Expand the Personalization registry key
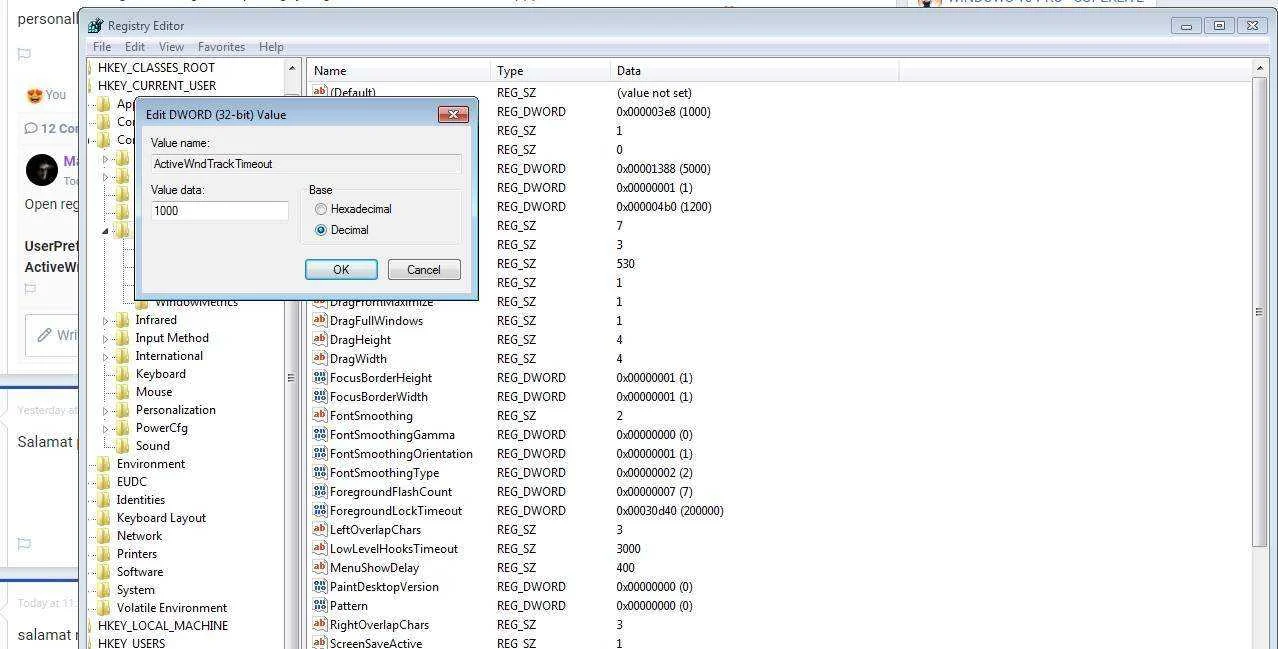Image resolution: width=1278 pixels, height=649 pixels. click(x=106, y=411)
